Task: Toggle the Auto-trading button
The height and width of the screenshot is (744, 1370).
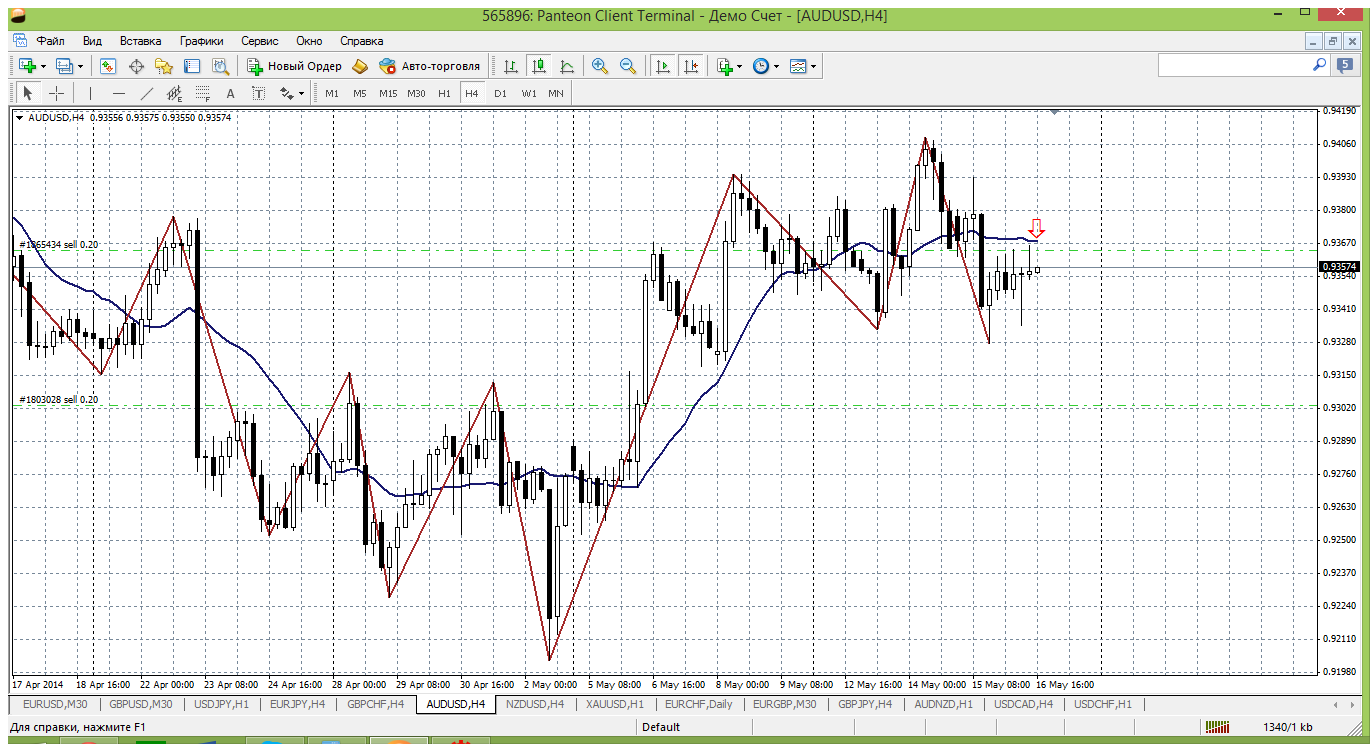Action: pyautogui.click(x=429, y=66)
